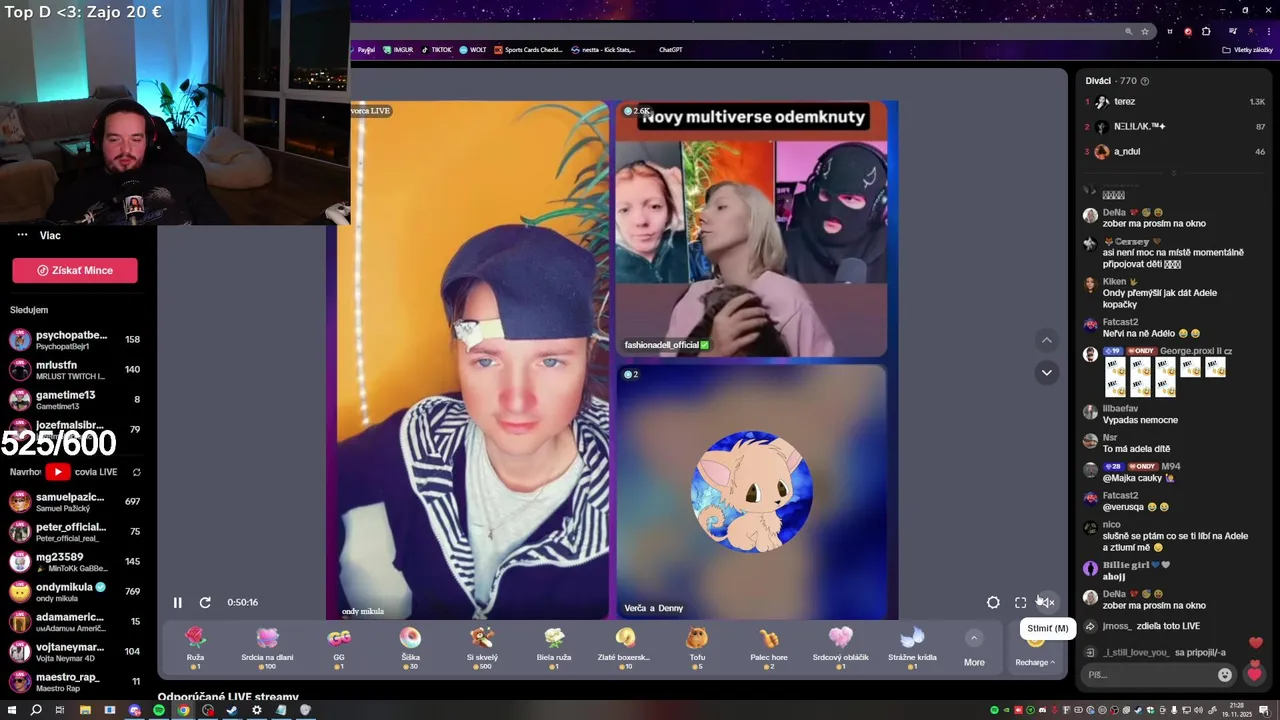The width and height of the screenshot is (1280, 720).
Task: Toggle the mute speaker icon
Action: (1046, 602)
